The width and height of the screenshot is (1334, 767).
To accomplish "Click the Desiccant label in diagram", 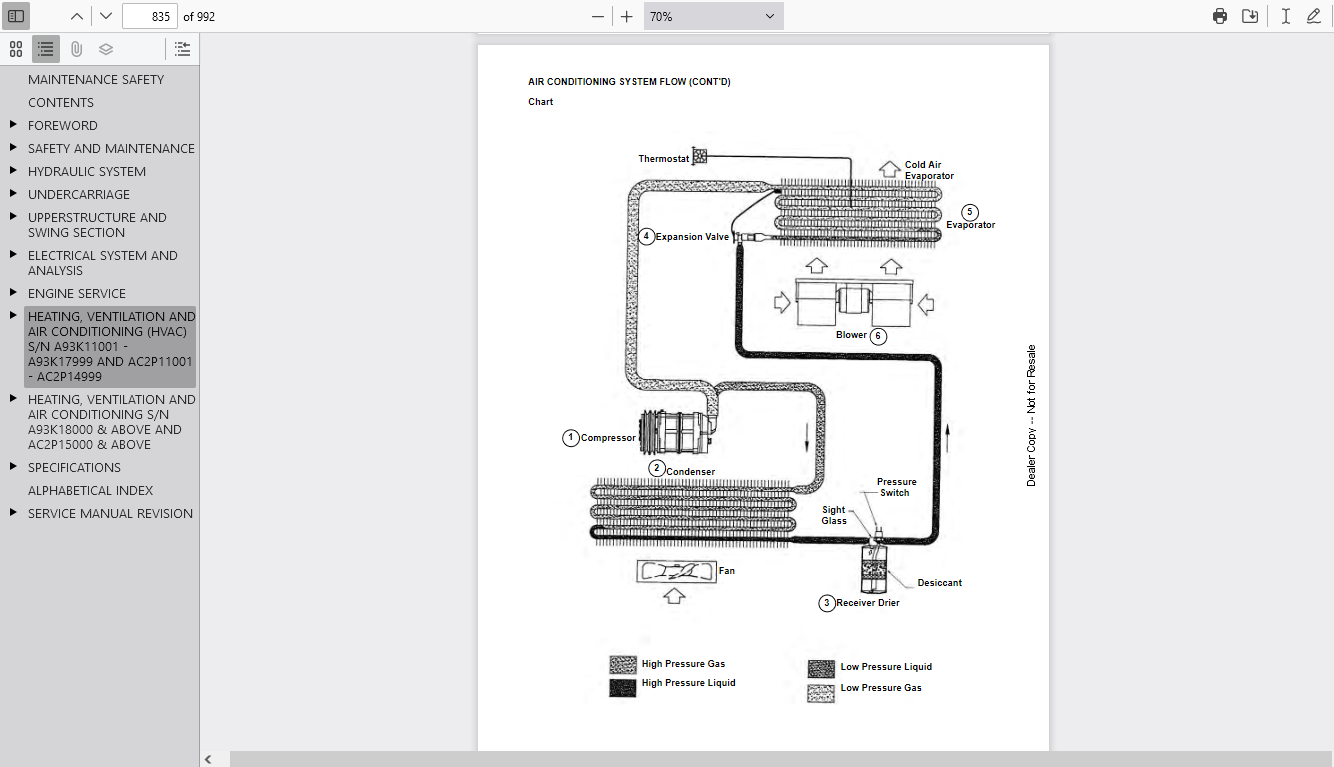I will pyautogui.click(x=939, y=583).
